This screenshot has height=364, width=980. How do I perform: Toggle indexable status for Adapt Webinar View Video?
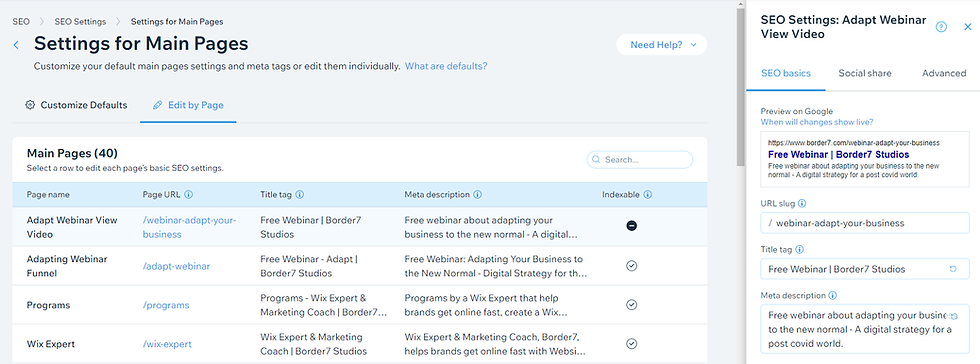[x=631, y=226]
